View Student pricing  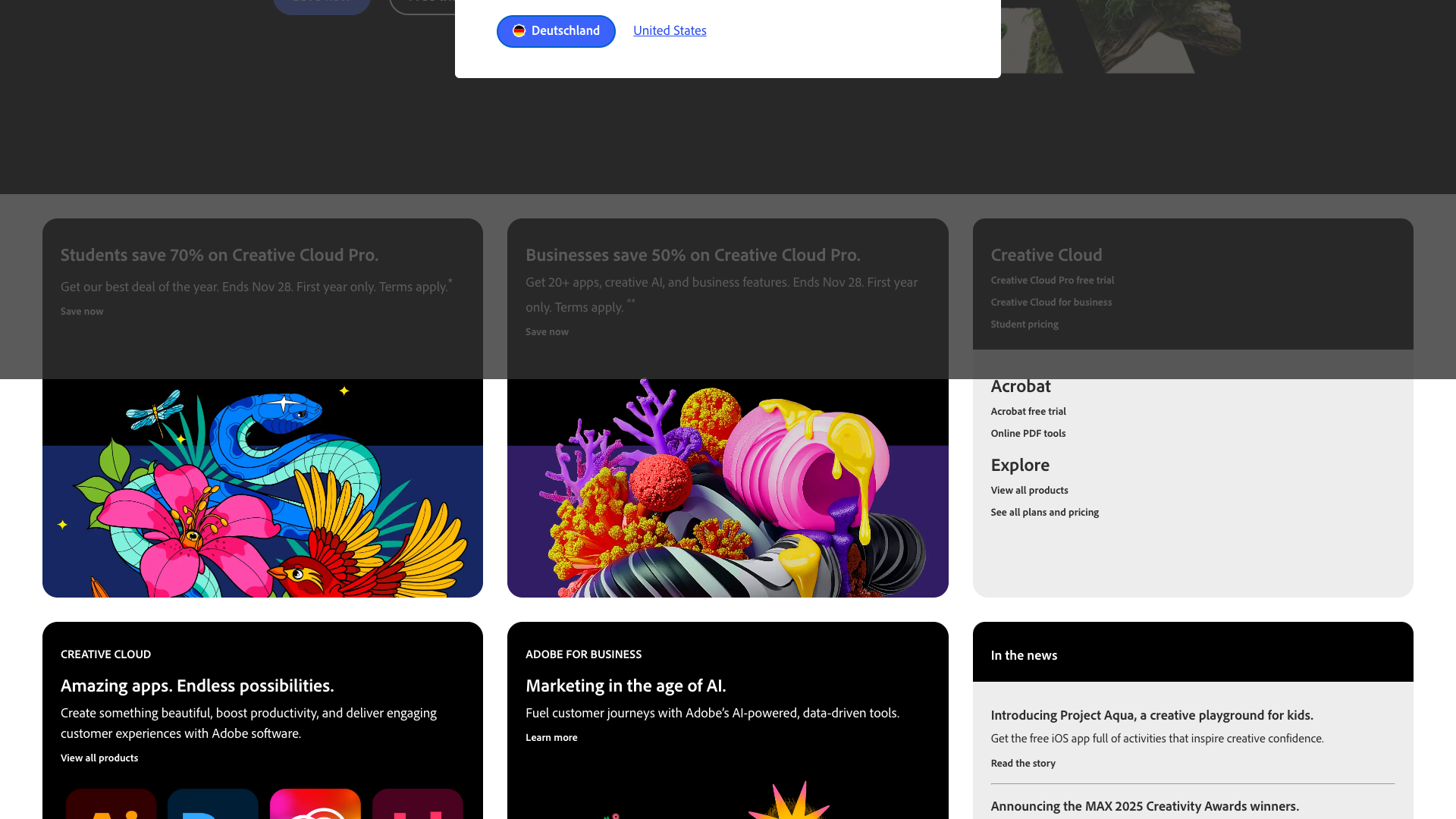[1025, 324]
